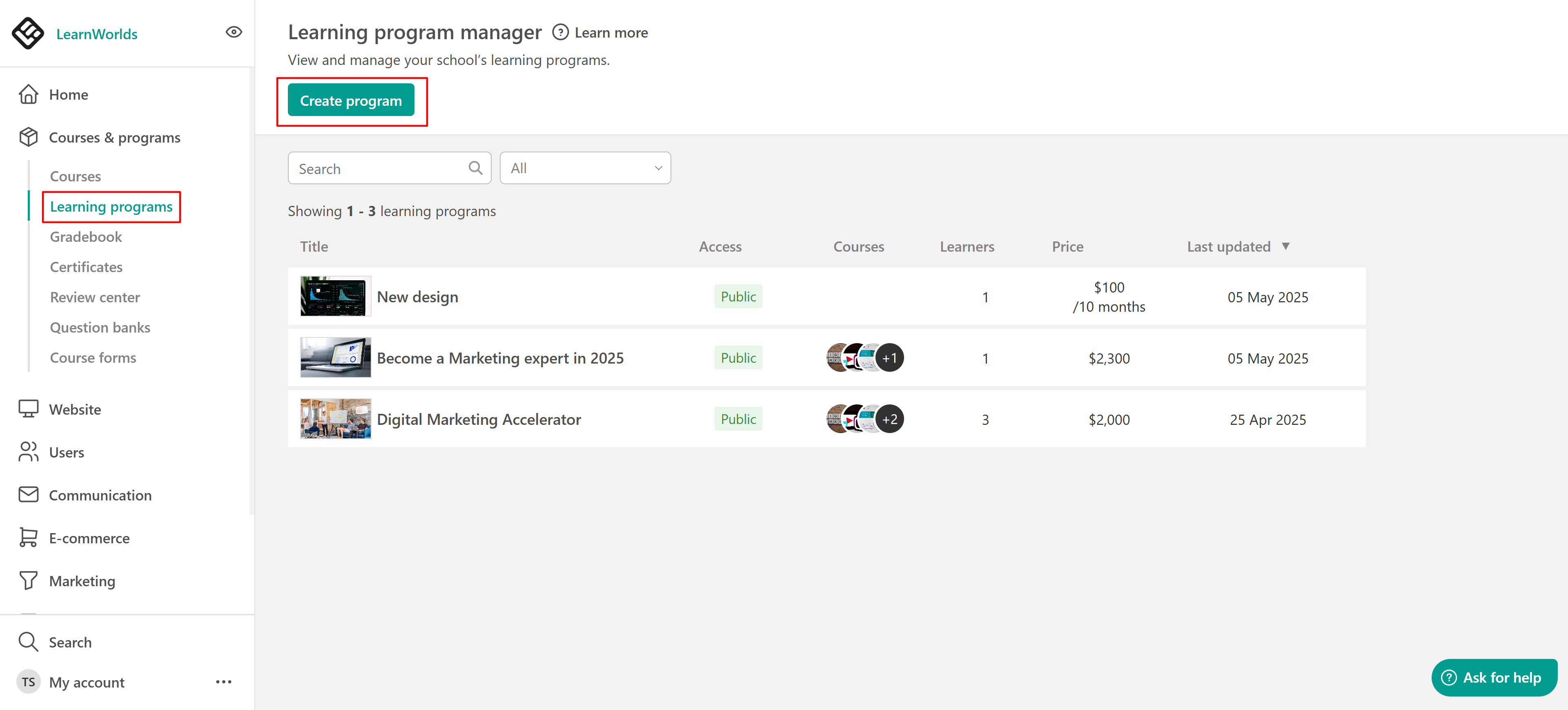
Task: Sort by Last updated arrow
Action: 1285,246
